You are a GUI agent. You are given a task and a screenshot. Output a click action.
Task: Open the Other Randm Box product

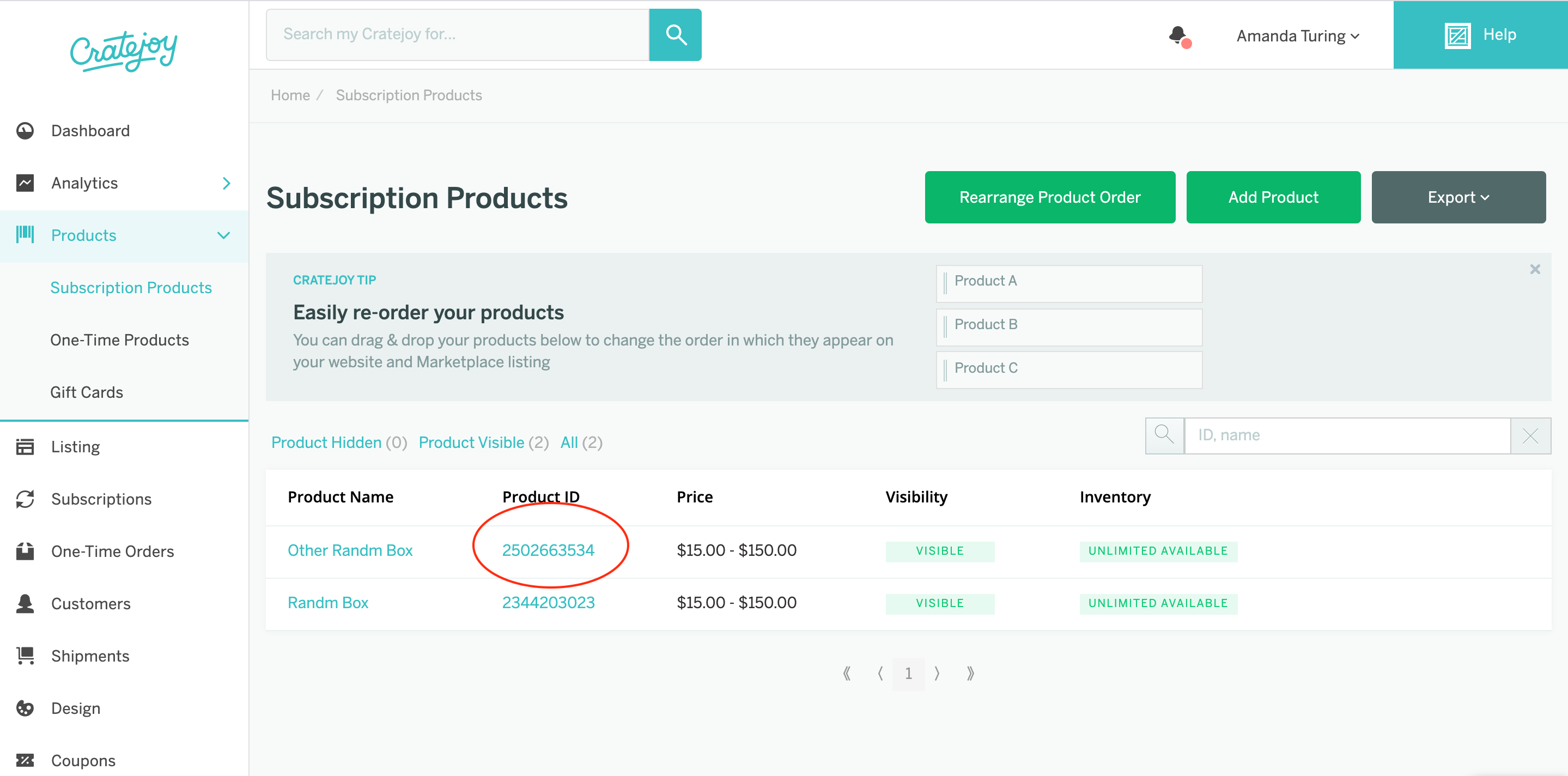pyautogui.click(x=350, y=550)
